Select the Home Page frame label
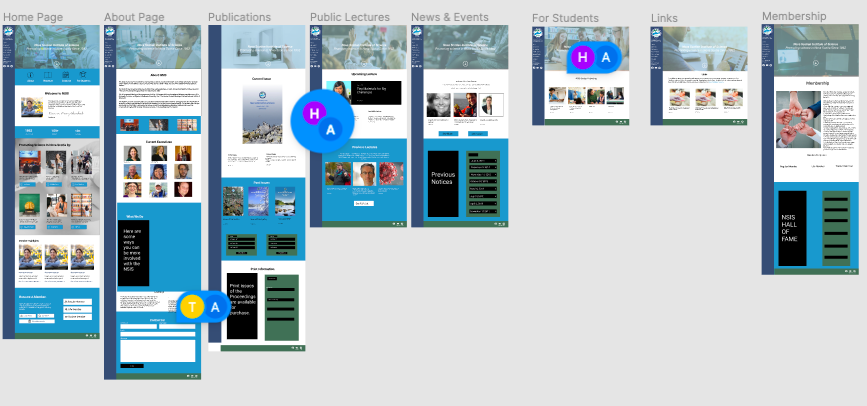This screenshot has width=867, height=406. coord(34,17)
